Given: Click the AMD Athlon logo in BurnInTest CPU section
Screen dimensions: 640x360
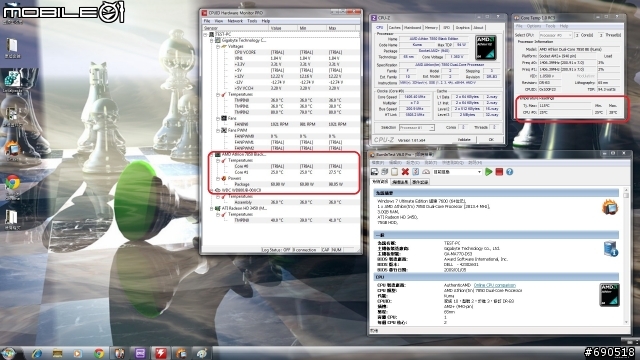Looking at the screenshot, I should click(609, 294).
